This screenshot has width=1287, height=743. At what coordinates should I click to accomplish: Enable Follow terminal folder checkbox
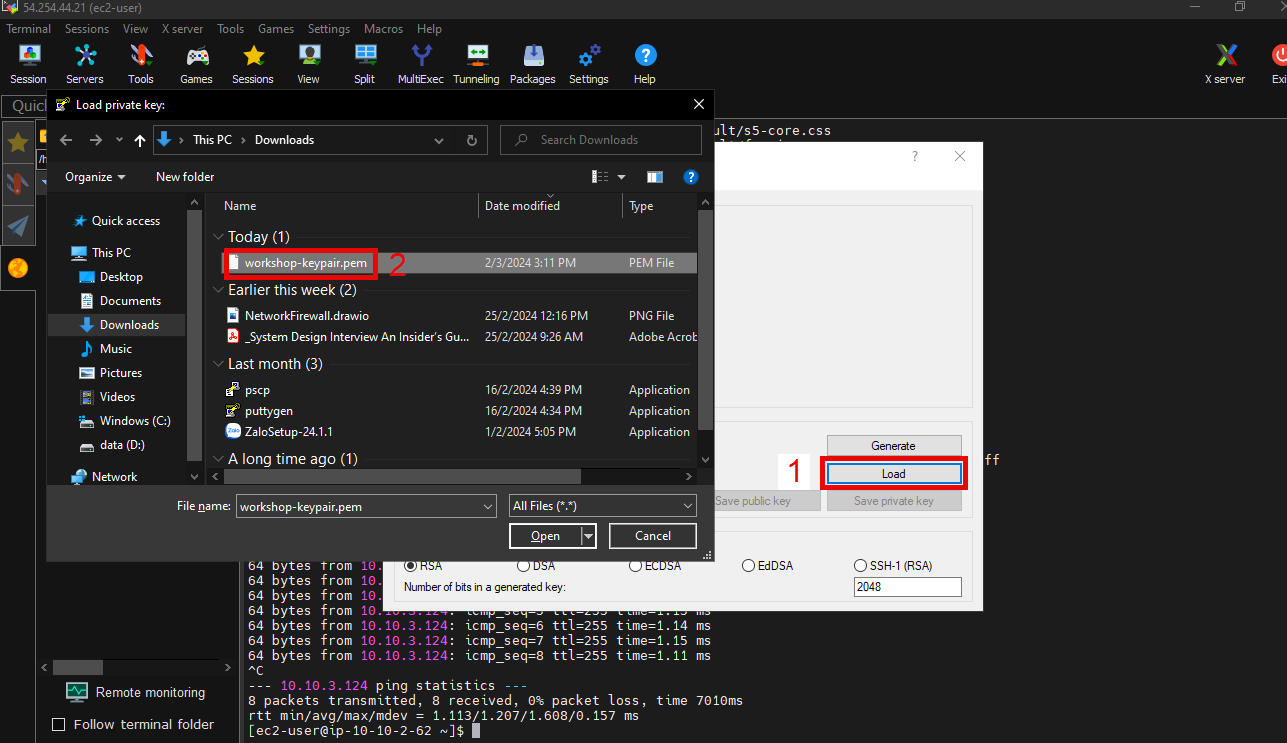coord(58,724)
